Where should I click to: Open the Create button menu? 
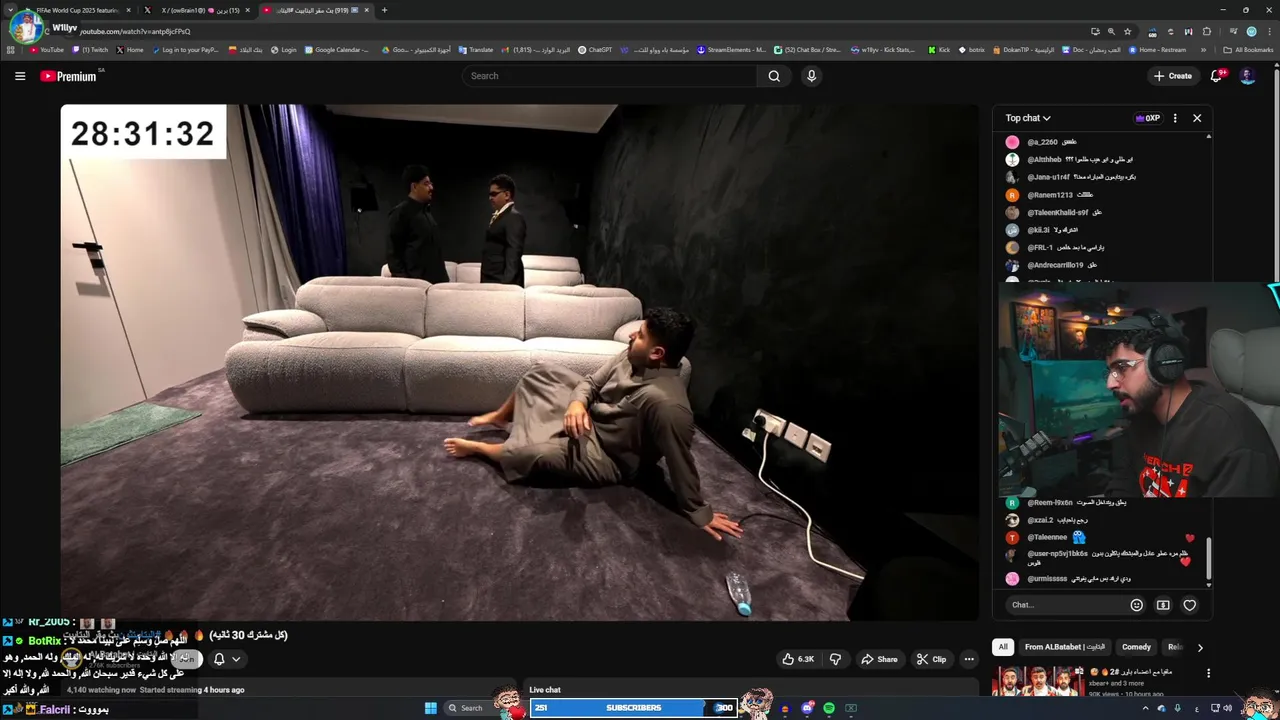[x=1173, y=76]
